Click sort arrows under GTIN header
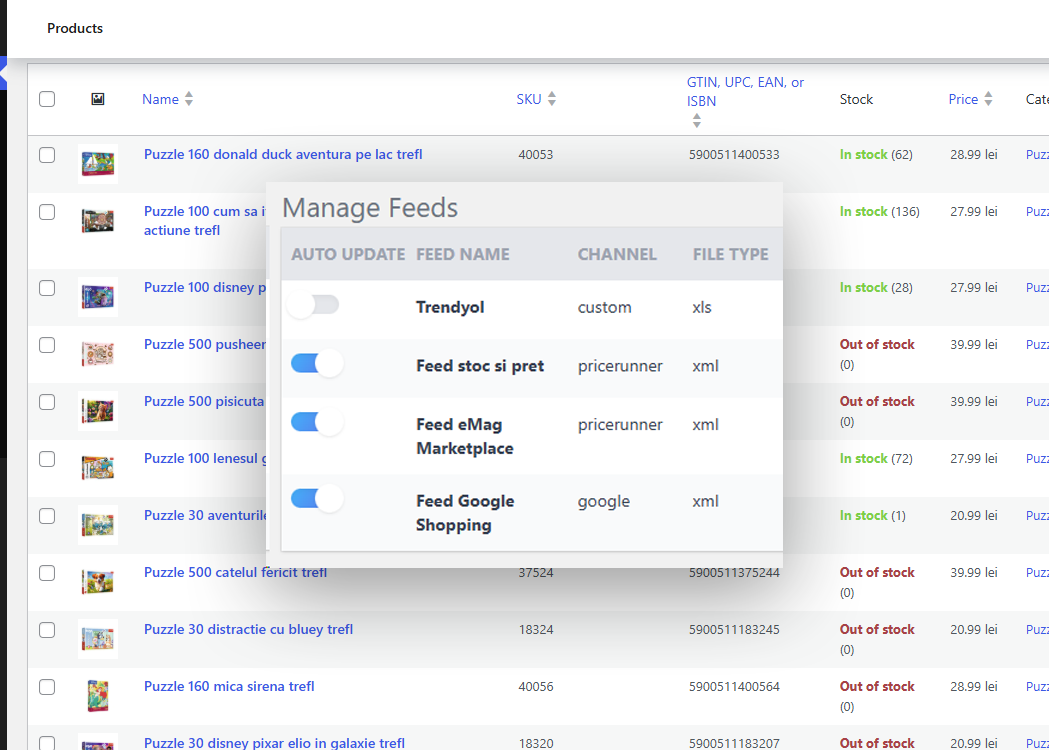Screen dimensions: 1049x750 pos(697,121)
